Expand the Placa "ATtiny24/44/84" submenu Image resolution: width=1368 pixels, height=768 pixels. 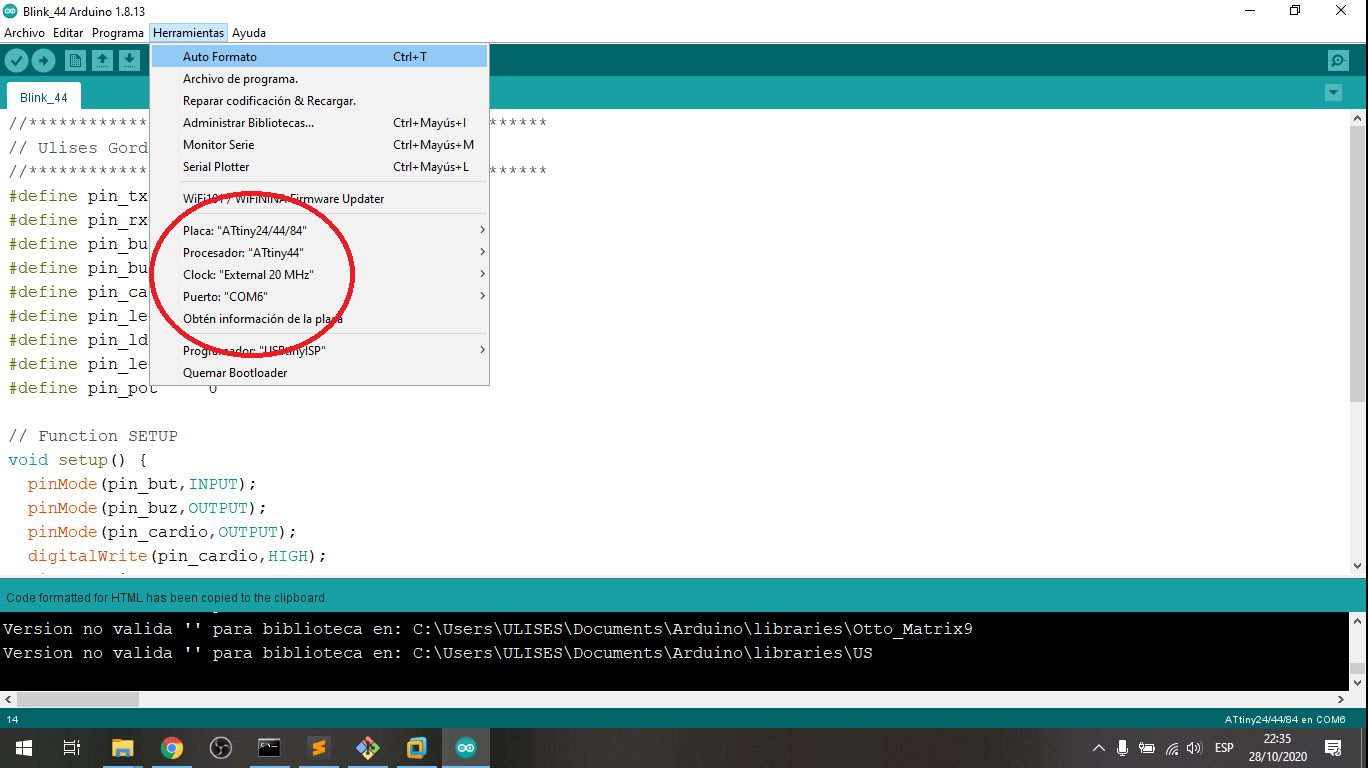pyautogui.click(x=320, y=231)
